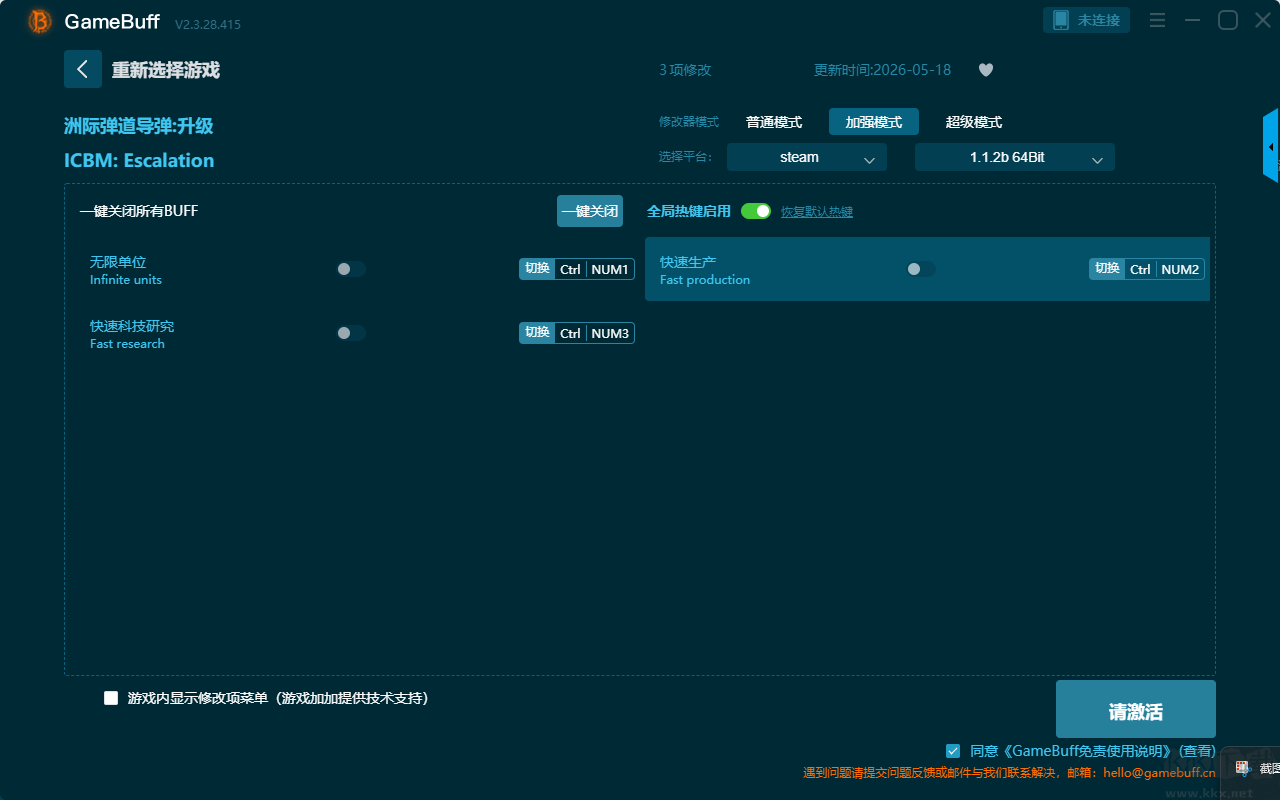Open the hamburger menu icon
The height and width of the screenshot is (800, 1280).
(x=1157, y=20)
